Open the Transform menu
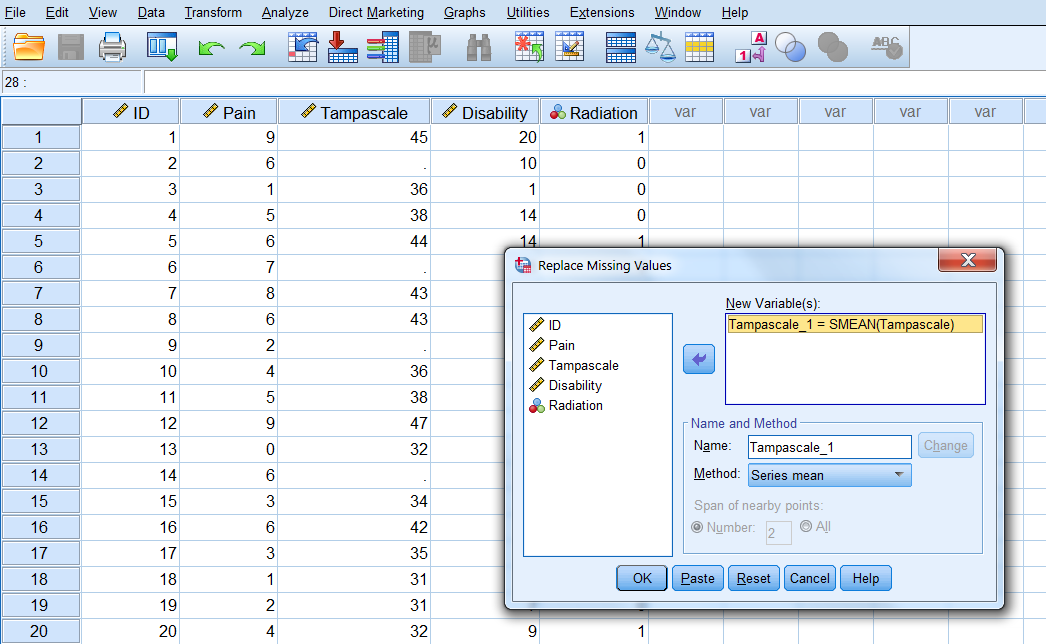 coord(213,13)
